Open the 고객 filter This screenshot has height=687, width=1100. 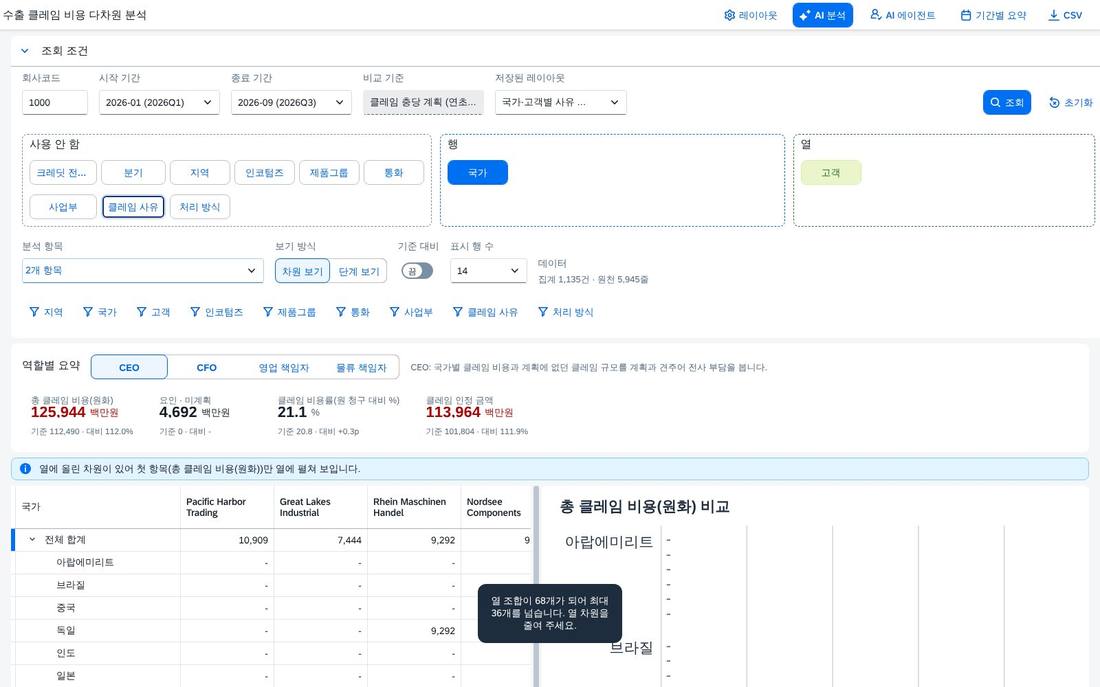[x=153, y=312]
